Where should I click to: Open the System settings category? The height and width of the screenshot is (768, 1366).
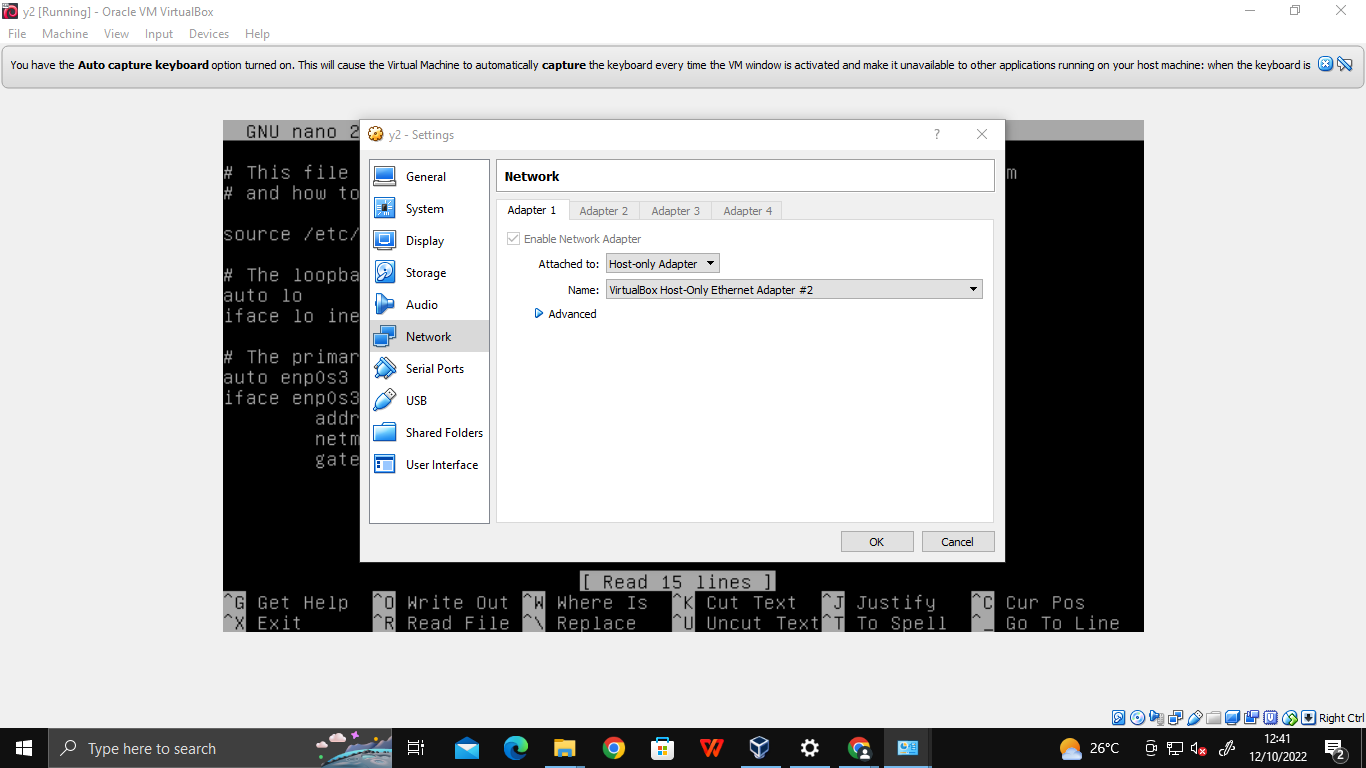point(429,208)
